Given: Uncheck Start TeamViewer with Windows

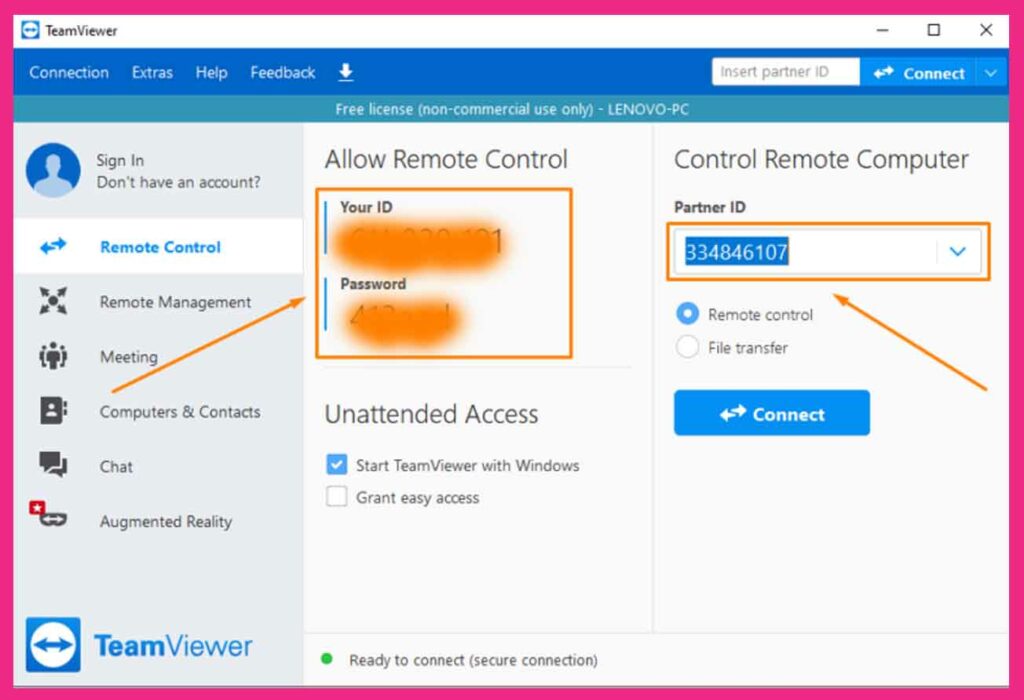Looking at the screenshot, I should click(x=336, y=465).
